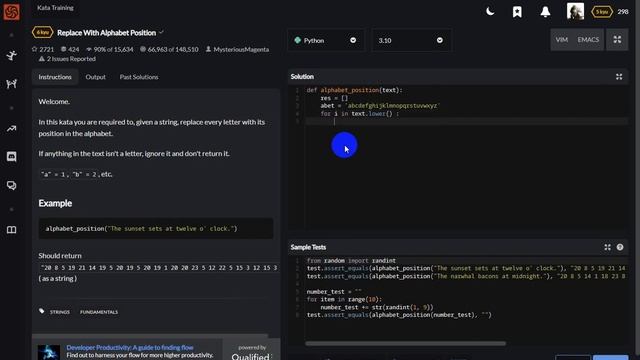This screenshot has width=640, height=360.
Task: Click the 90% of 15,634 satisfaction rating
Action: pos(109,49)
